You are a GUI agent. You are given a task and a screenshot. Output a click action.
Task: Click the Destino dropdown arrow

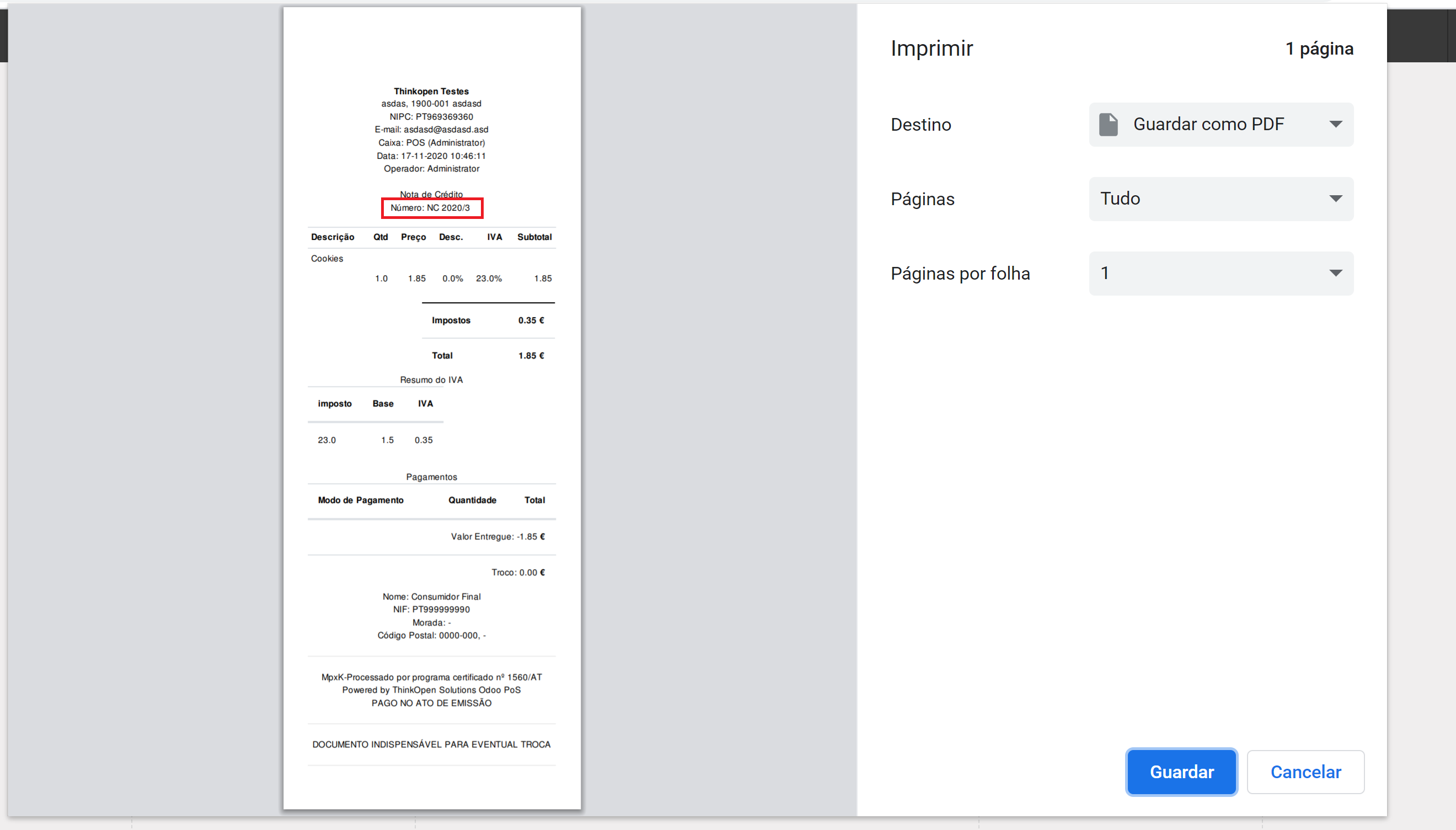coord(1335,124)
